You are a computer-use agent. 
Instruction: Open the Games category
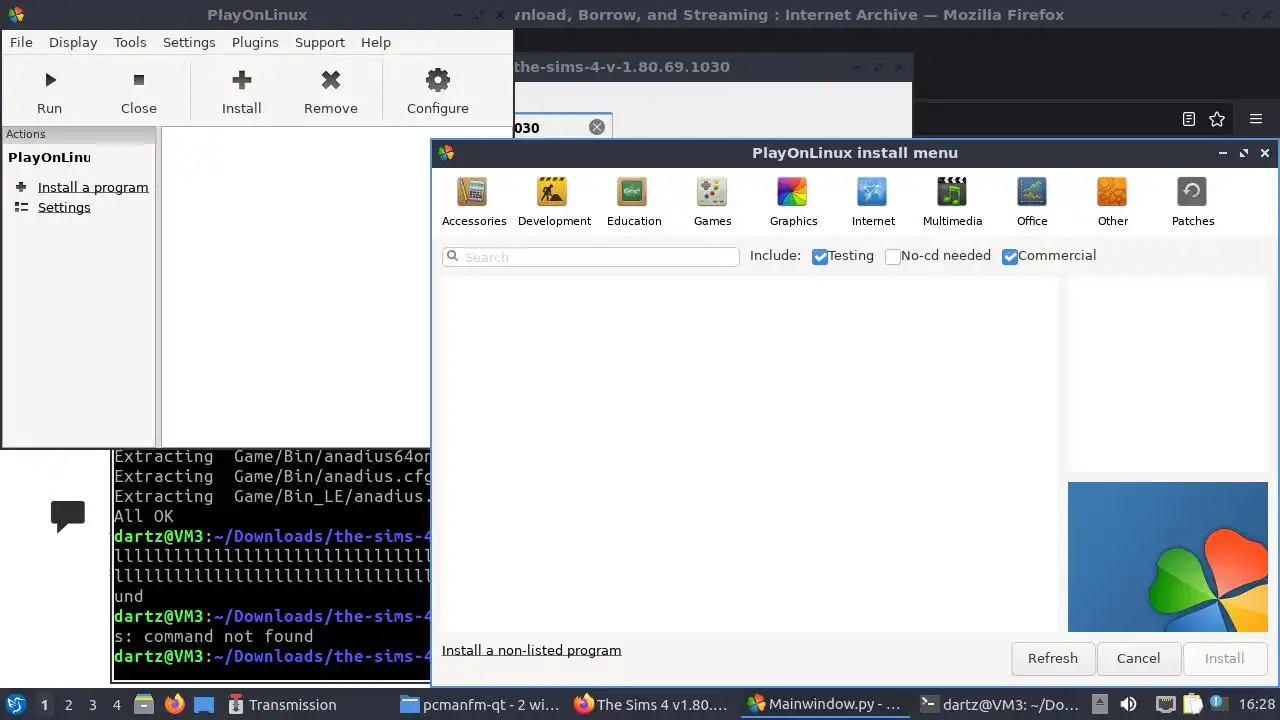click(713, 201)
